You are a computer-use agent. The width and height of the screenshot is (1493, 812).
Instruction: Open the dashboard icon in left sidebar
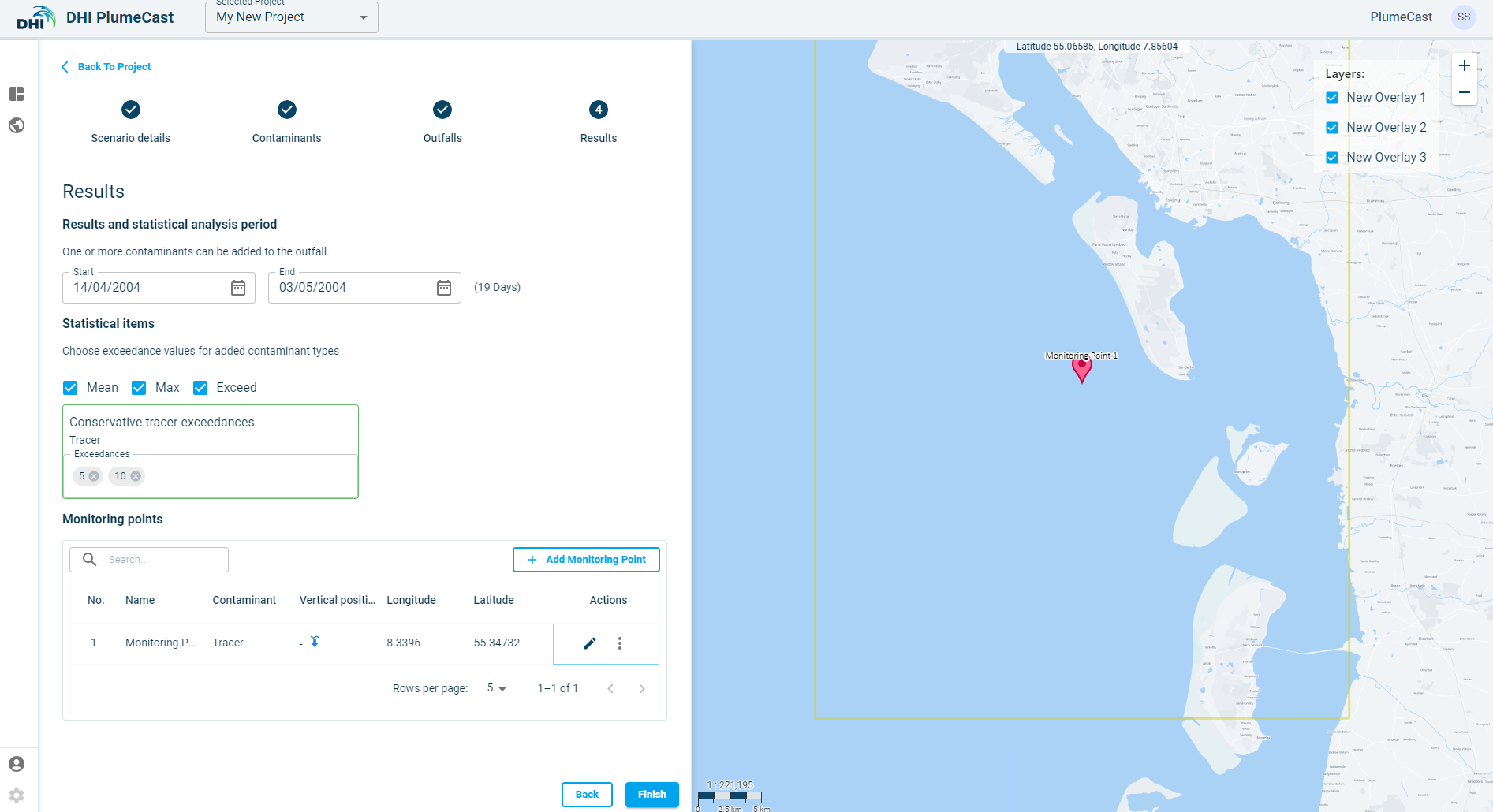coord(17,94)
